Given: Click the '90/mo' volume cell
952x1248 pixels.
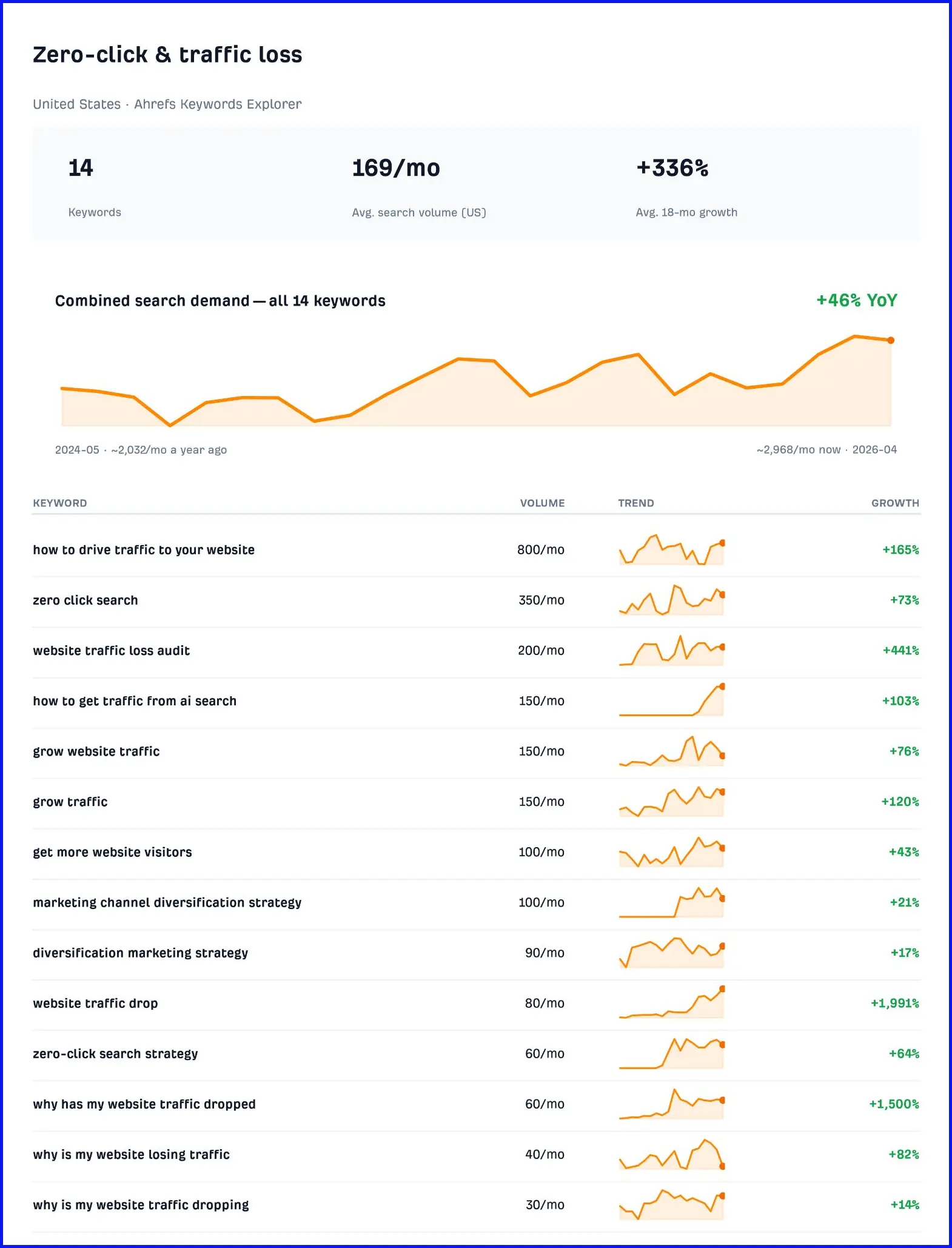Looking at the screenshot, I should (x=545, y=953).
